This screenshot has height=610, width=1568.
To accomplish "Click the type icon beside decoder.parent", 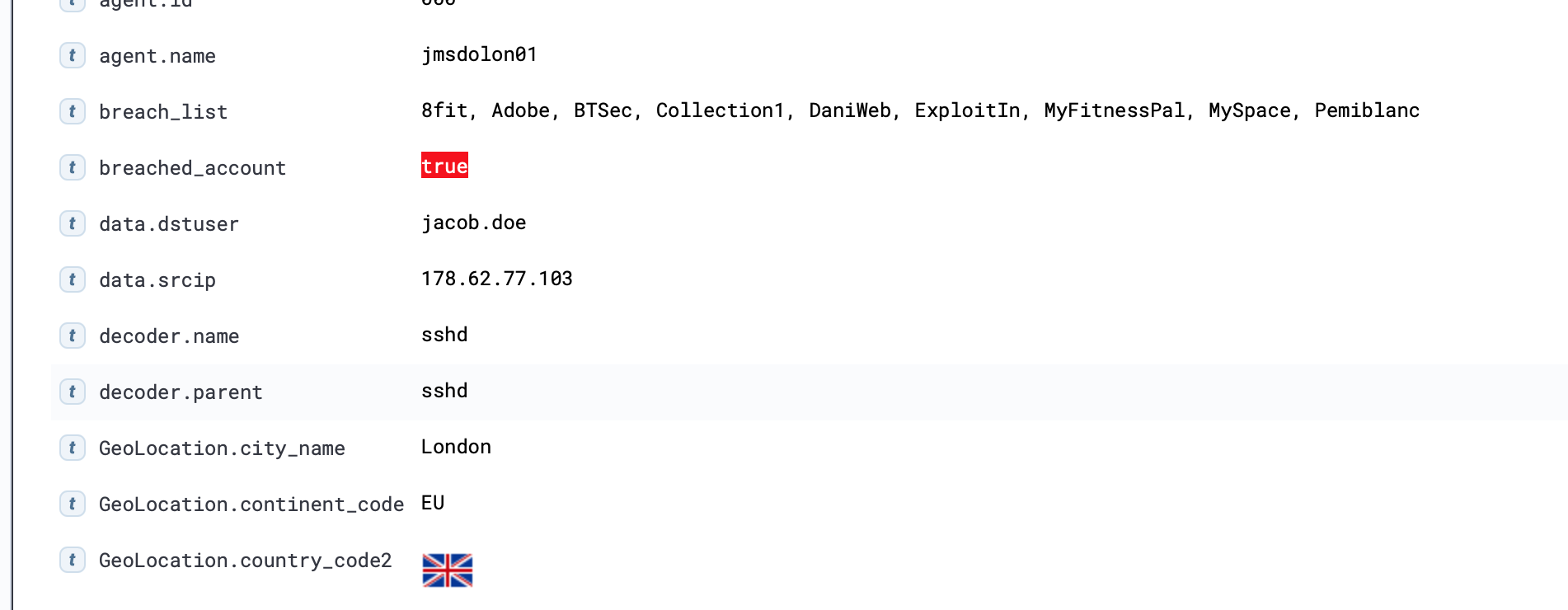I will tap(73, 392).
